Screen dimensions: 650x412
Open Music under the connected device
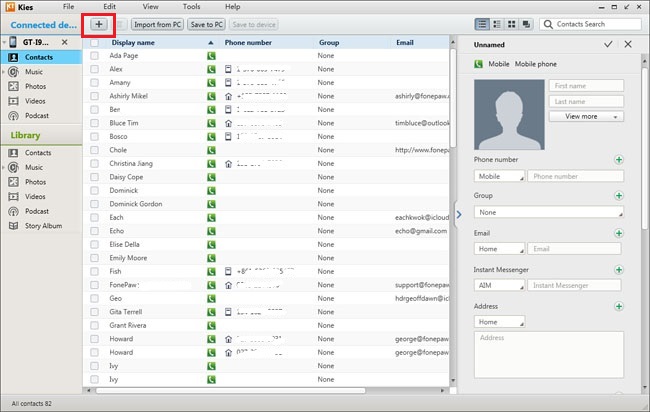point(34,72)
